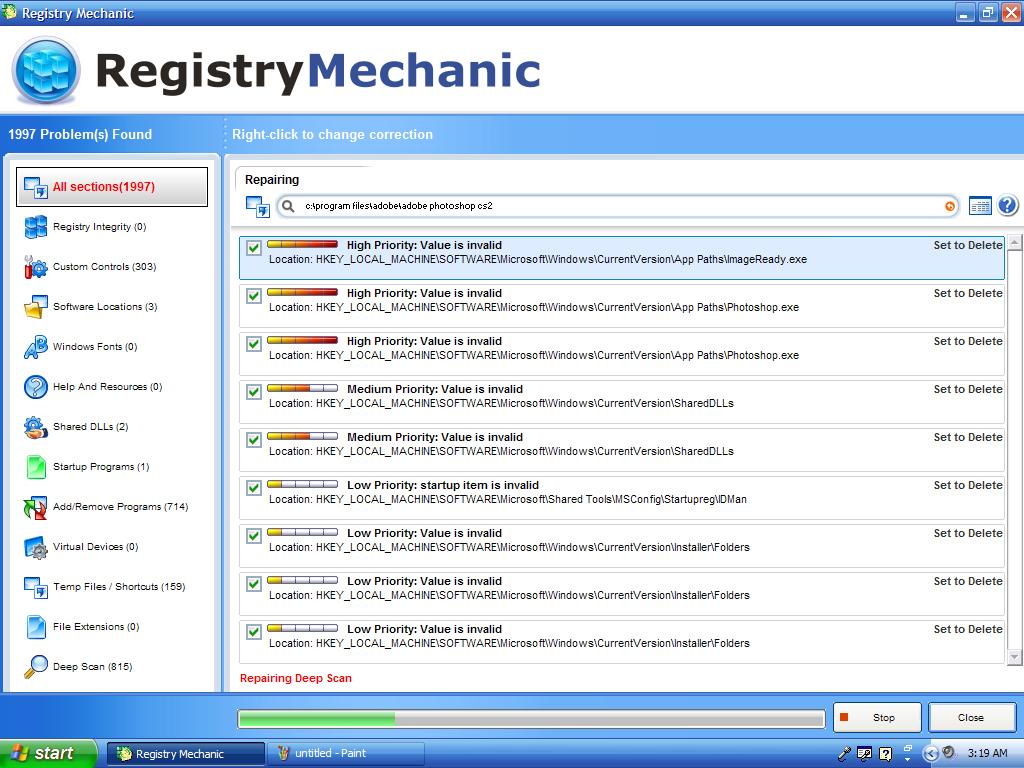Open Startup Programs (1) section
The image size is (1024, 768).
pos(101,466)
